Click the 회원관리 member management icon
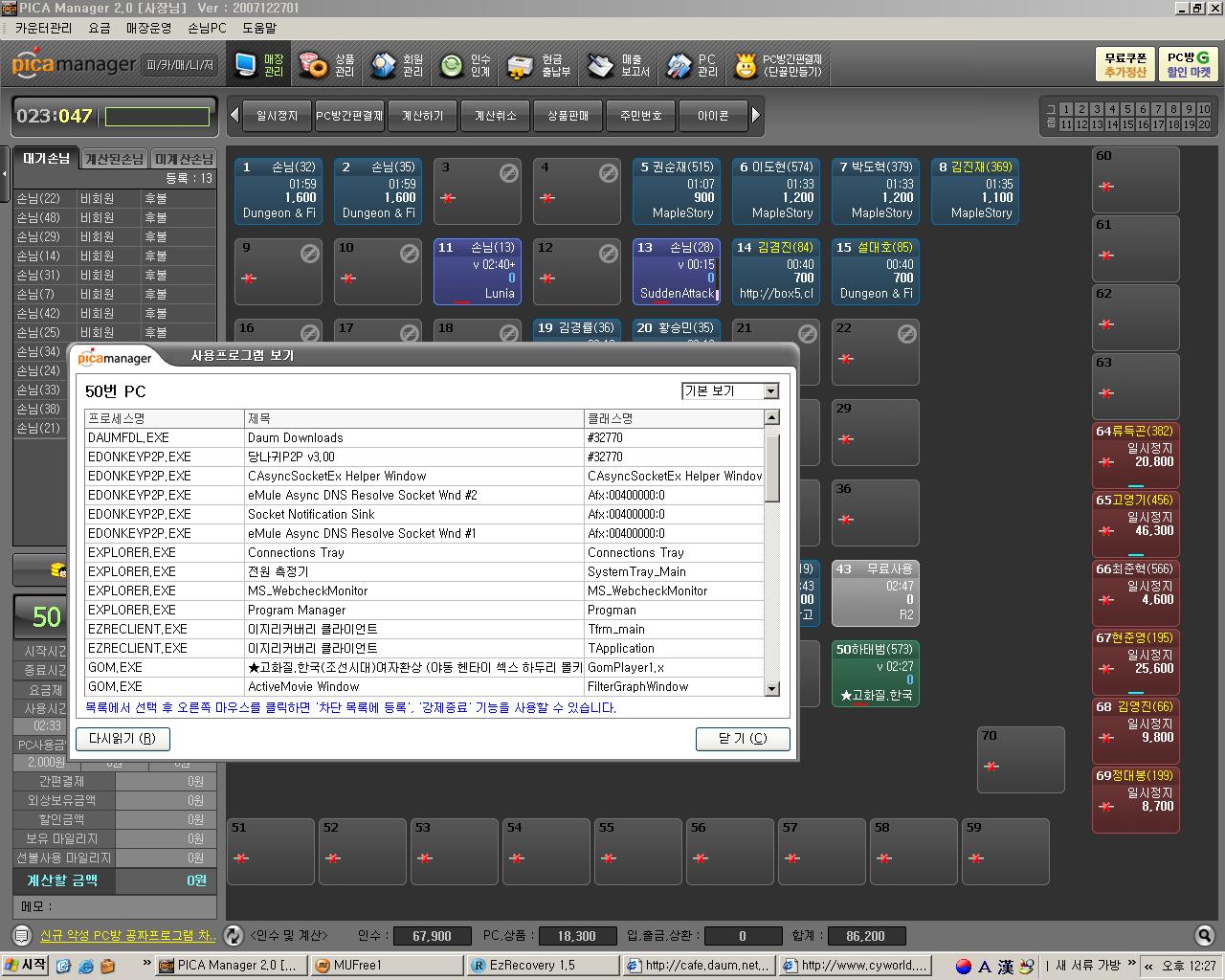1225x980 pixels. point(397,65)
